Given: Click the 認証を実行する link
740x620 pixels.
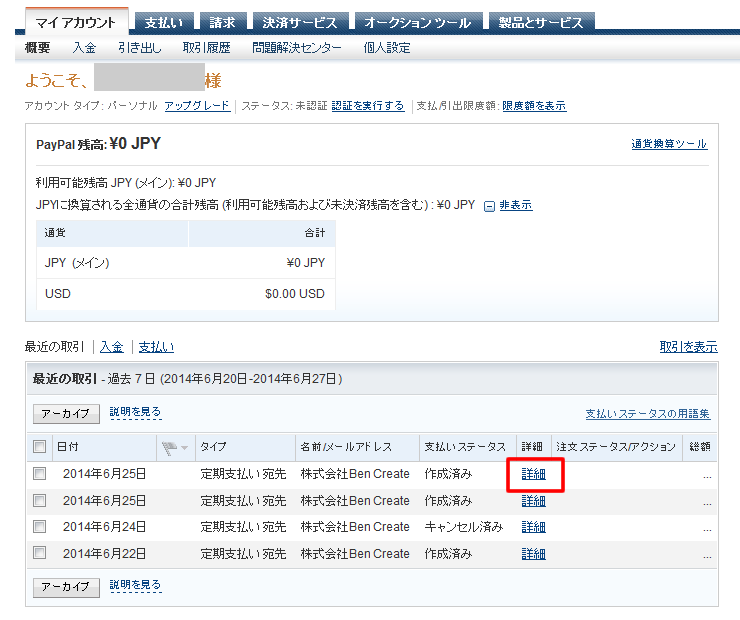Looking at the screenshot, I should pyautogui.click(x=367, y=106).
